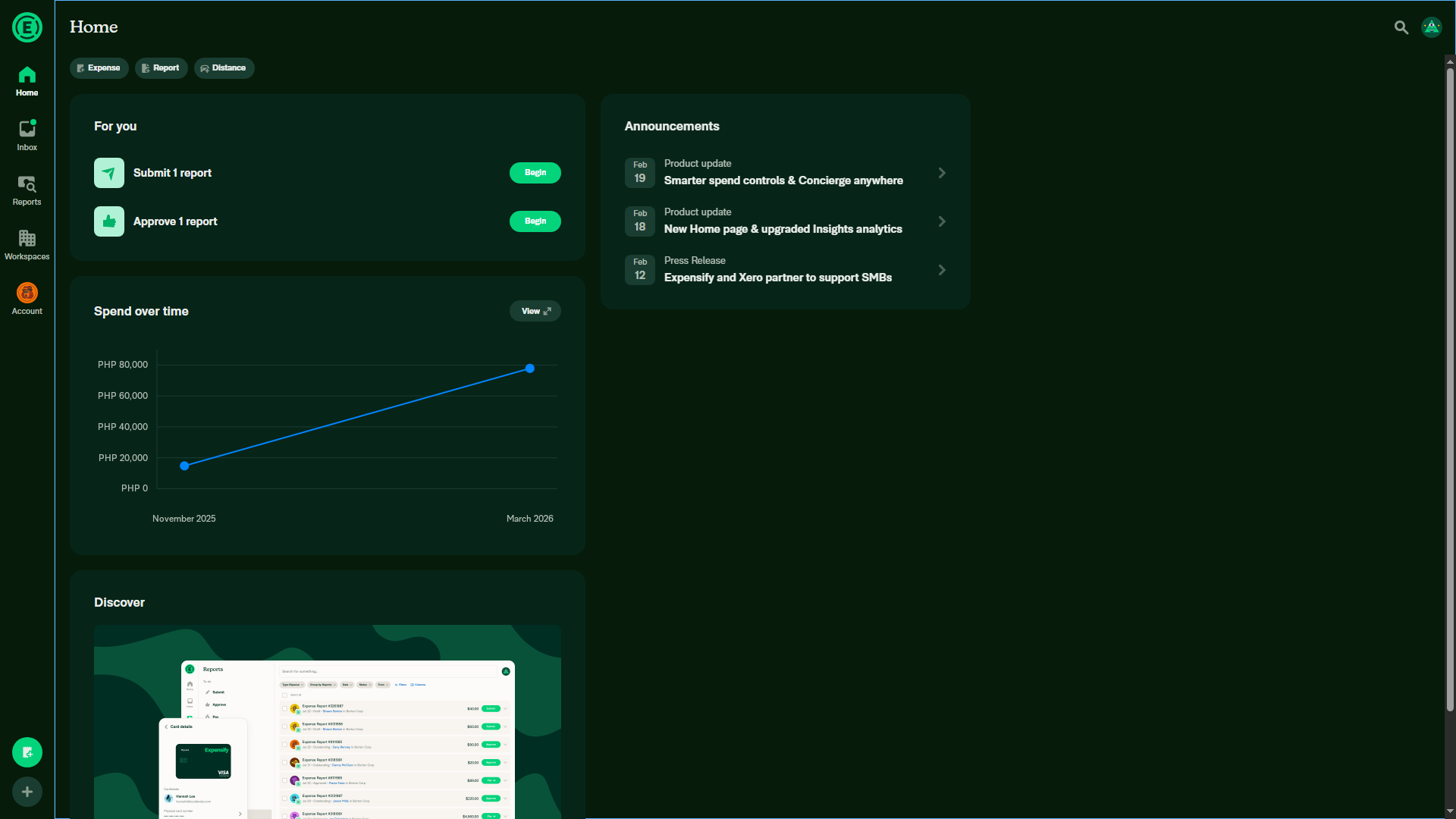Click the green create expense floating button
The width and height of the screenshot is (1456, 819).
27,752
